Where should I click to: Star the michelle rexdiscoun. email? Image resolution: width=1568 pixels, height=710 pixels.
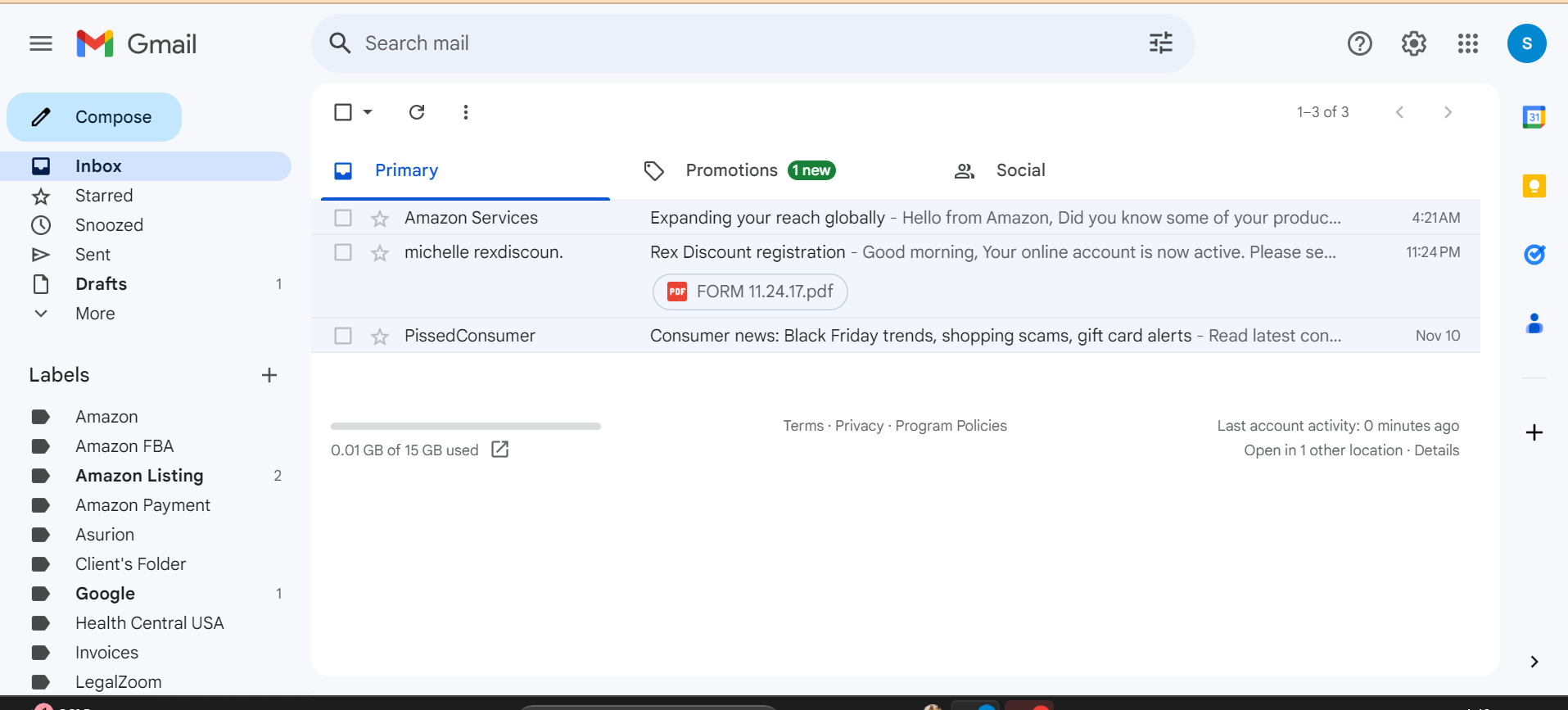point(380,253)
